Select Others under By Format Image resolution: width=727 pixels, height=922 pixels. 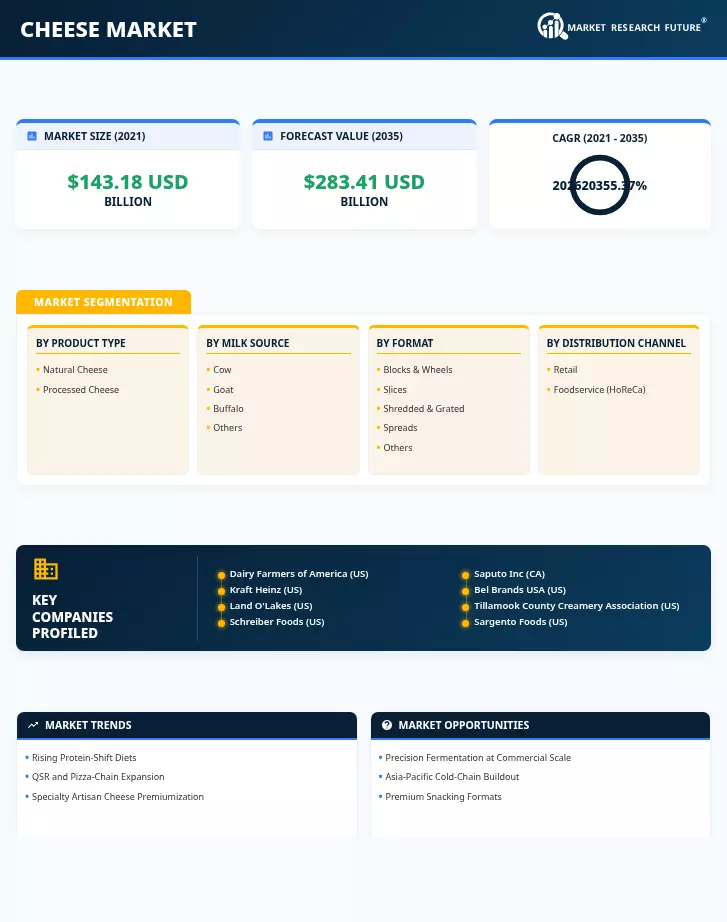(398, 448)
